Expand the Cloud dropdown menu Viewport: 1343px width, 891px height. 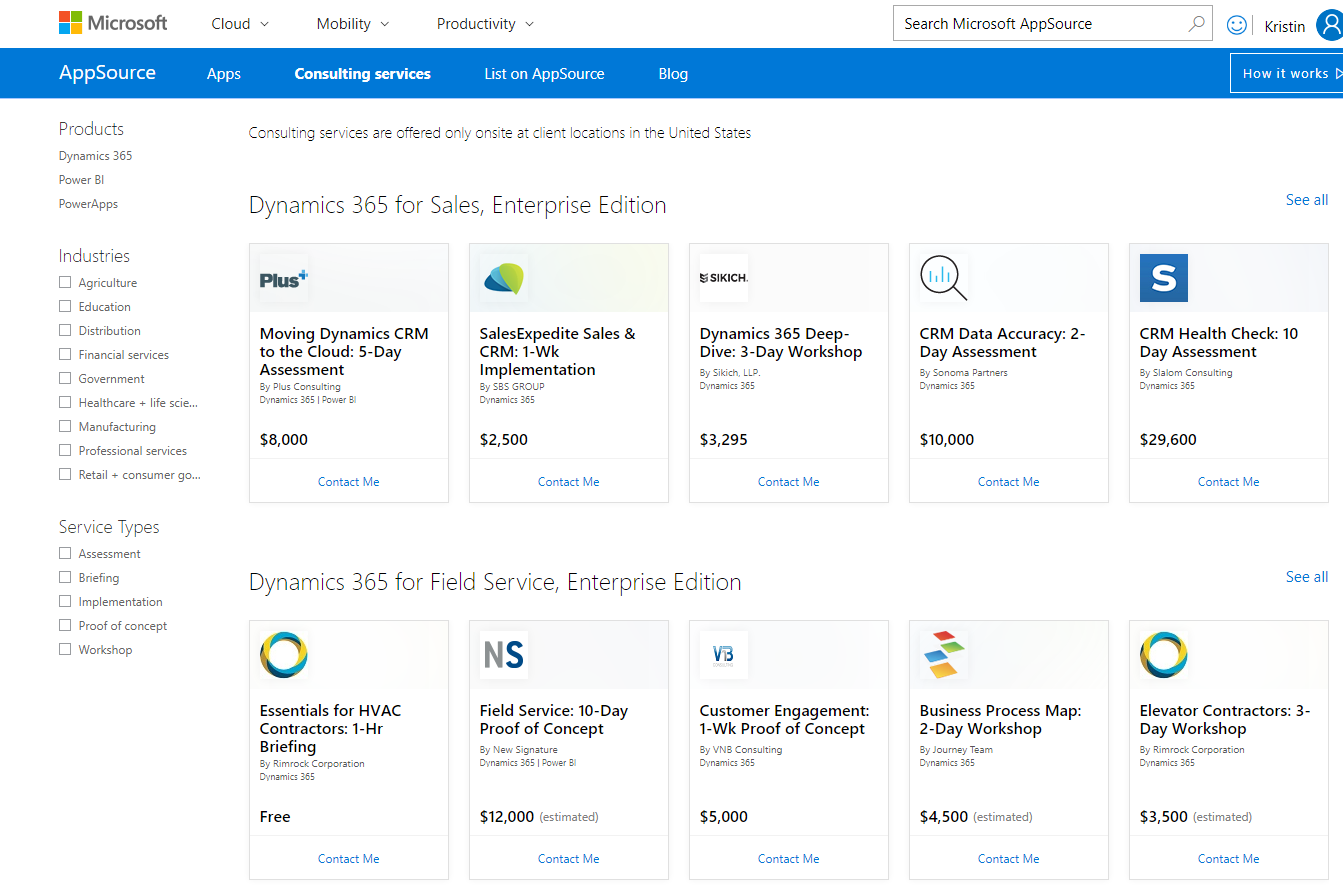tap(240, 24)
